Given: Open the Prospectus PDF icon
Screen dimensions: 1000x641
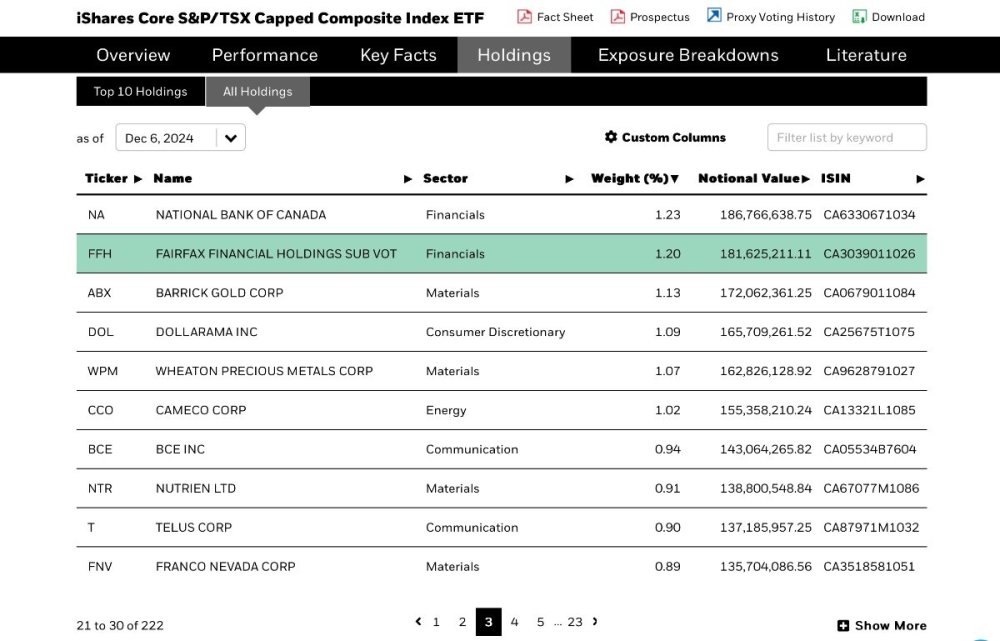Looking at the screenshot, I should tap(617, 17).
